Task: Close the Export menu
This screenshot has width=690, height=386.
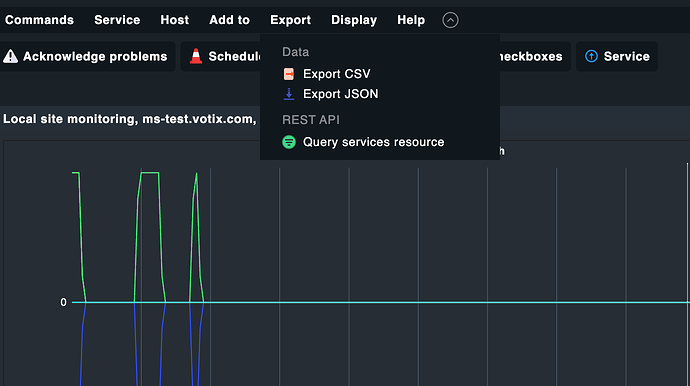Action: (x=290, y=20)
